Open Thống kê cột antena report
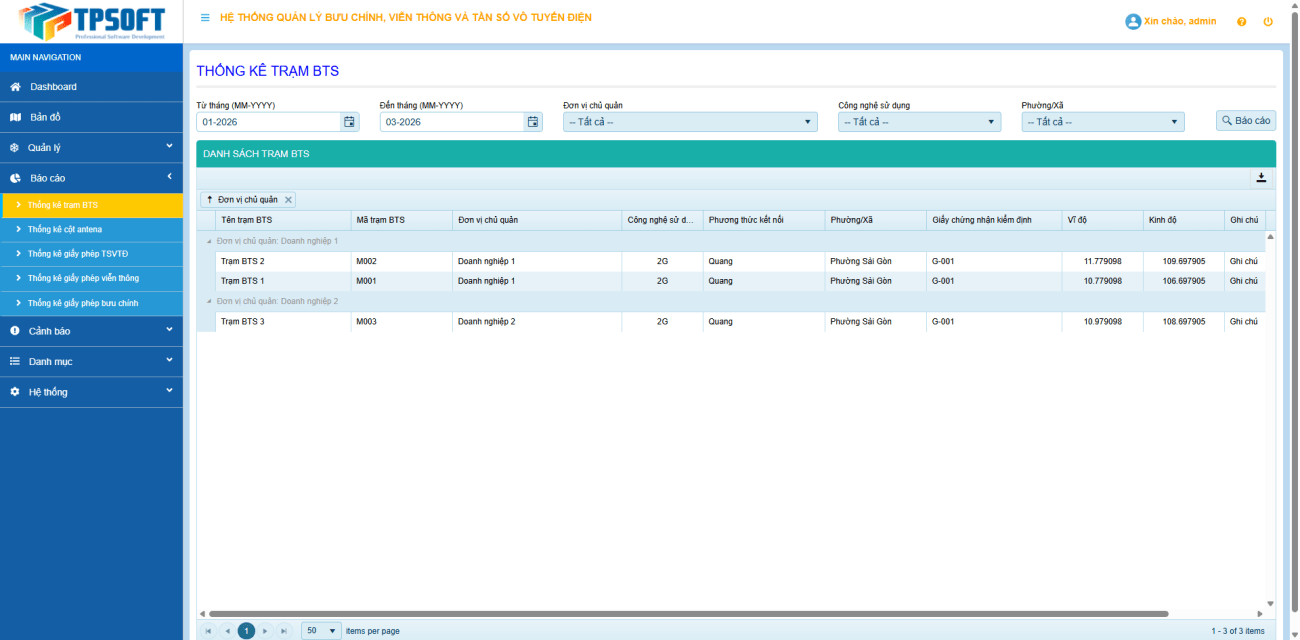Image resolution: width=1300 pixels, height=640 pixels. pos(65,229)
